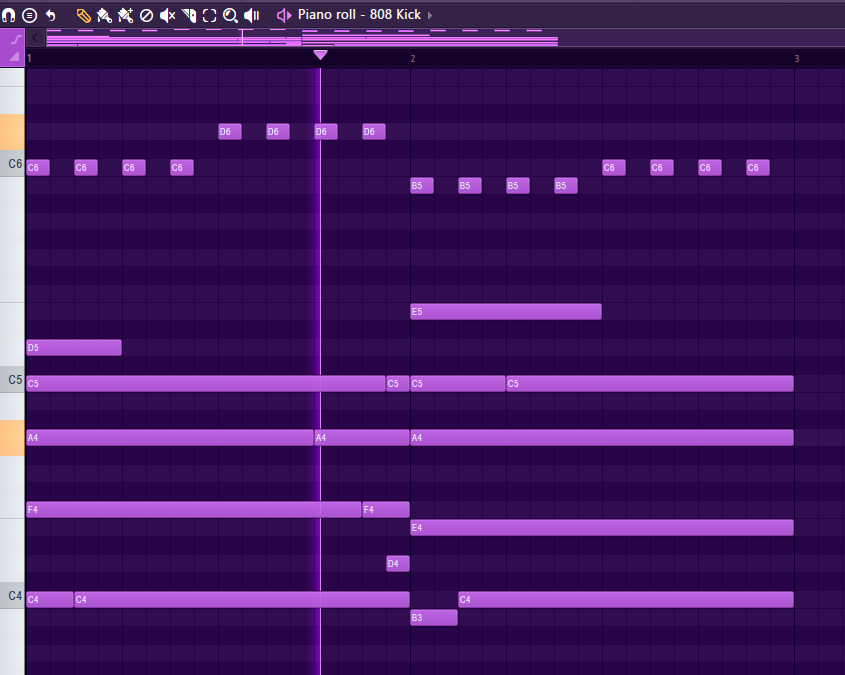Select the Draw pencil tool
The height and width of the screenshot is (675, 845).
[84, 15]
